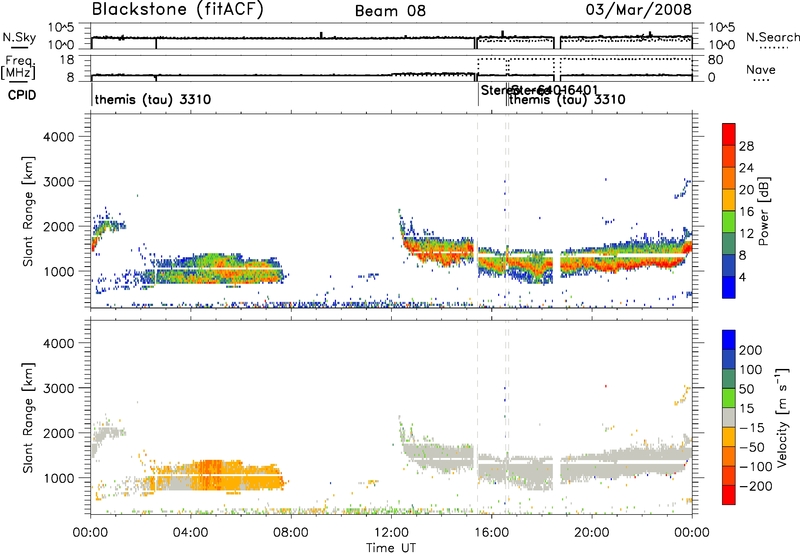The height and width of the screenshot is (554, 800).
Task: Click the 'Blackstone (fitACF)' plot title
Action: 178,10
